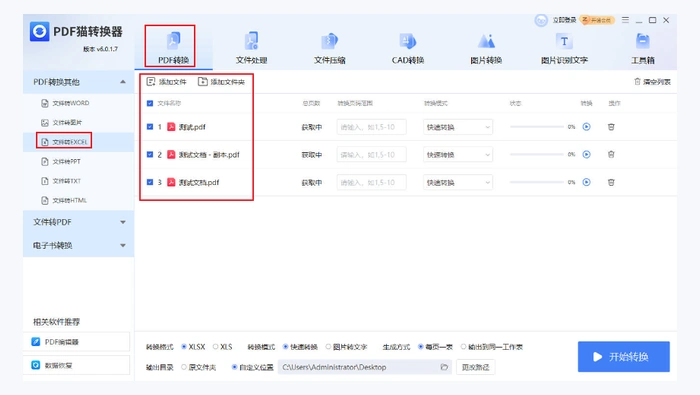Screen dimensions: 700x395
Task: Open the output folder icon
Action: pyautogui.click(x=444, y=367)
